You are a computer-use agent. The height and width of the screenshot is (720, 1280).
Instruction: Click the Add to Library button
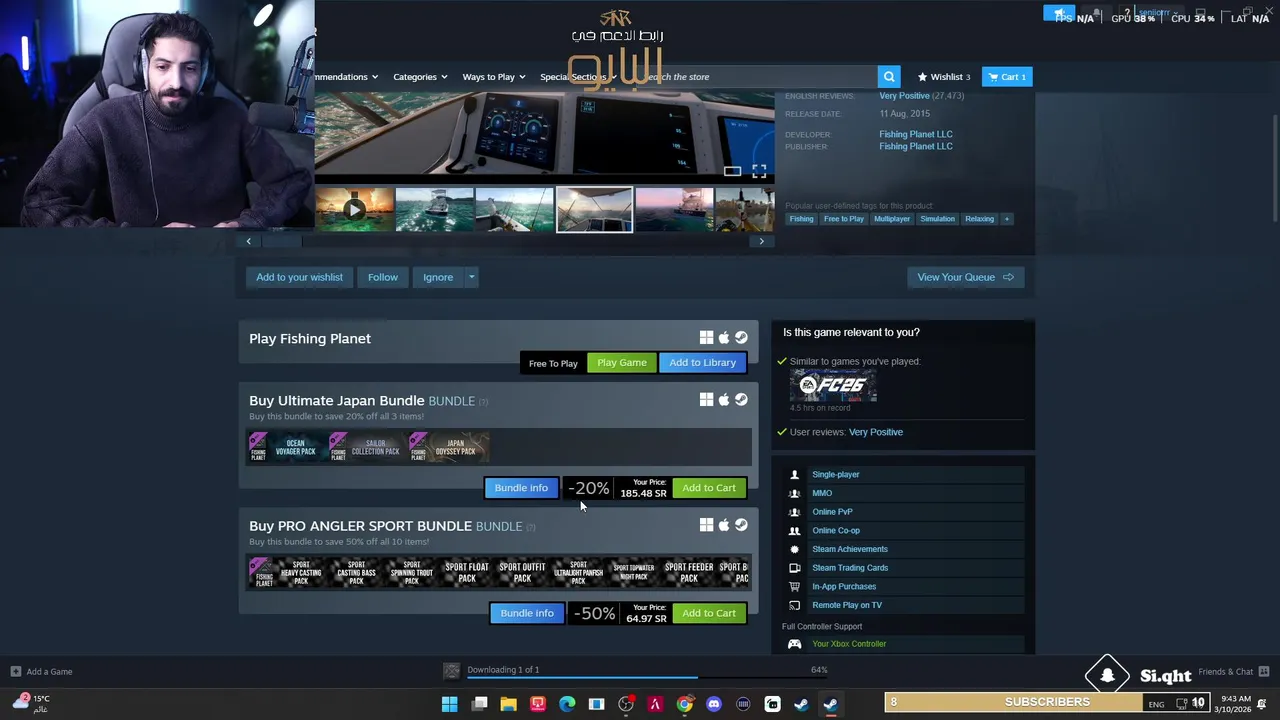tap(702, 362)
